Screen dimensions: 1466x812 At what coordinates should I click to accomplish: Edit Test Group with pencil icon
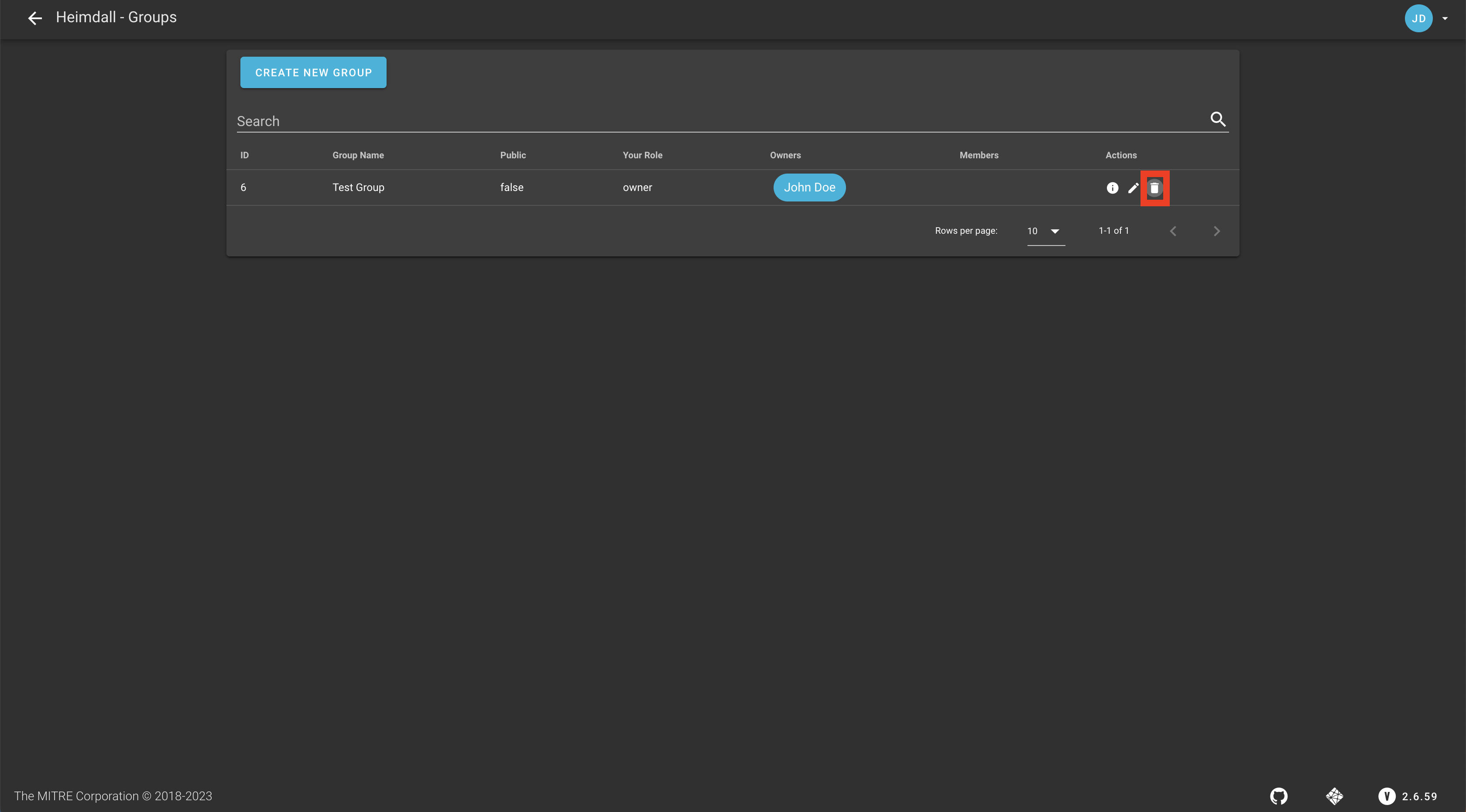pos(1133,188)
